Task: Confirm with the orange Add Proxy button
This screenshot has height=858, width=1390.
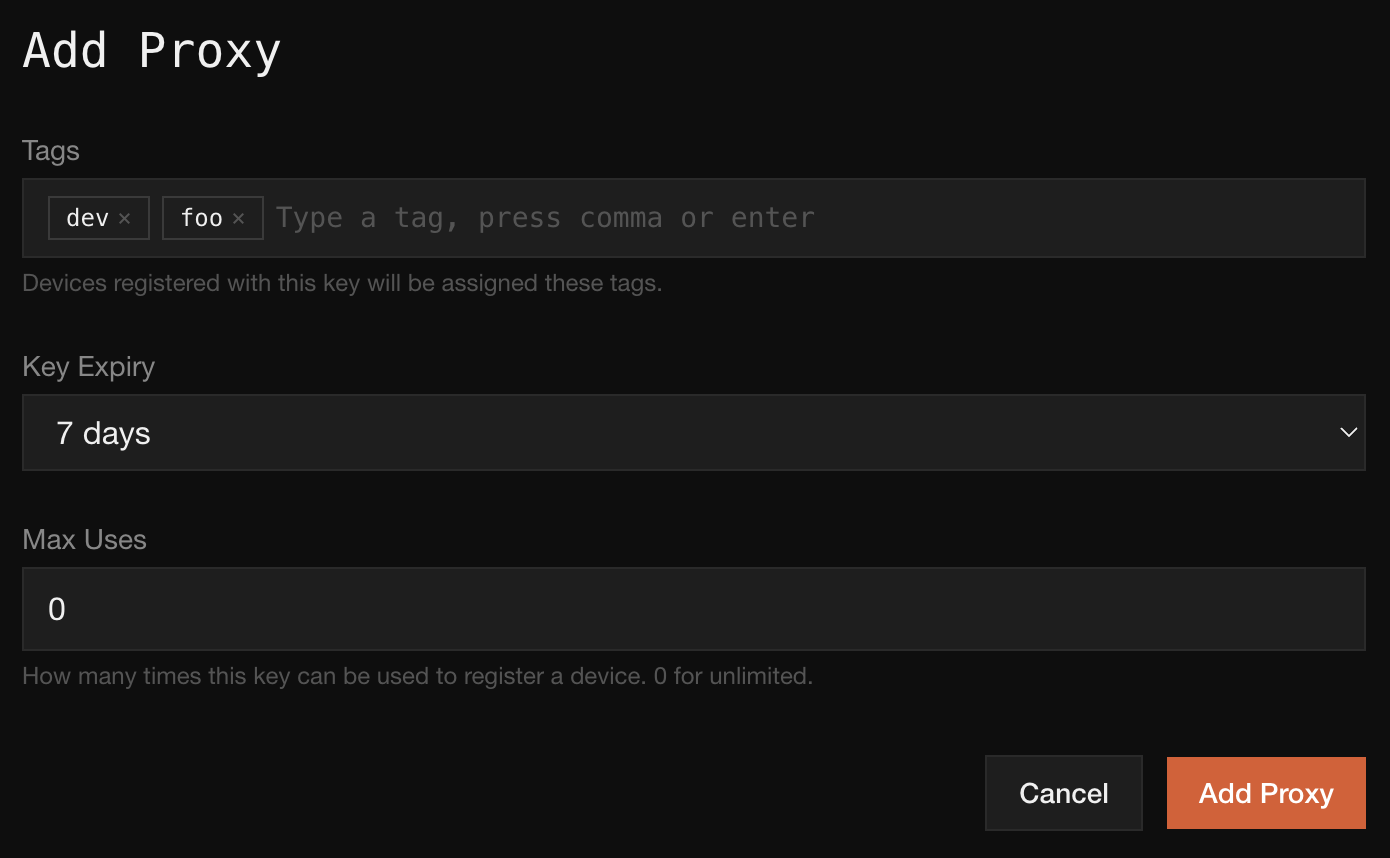Action: (x=1265, y=793)
